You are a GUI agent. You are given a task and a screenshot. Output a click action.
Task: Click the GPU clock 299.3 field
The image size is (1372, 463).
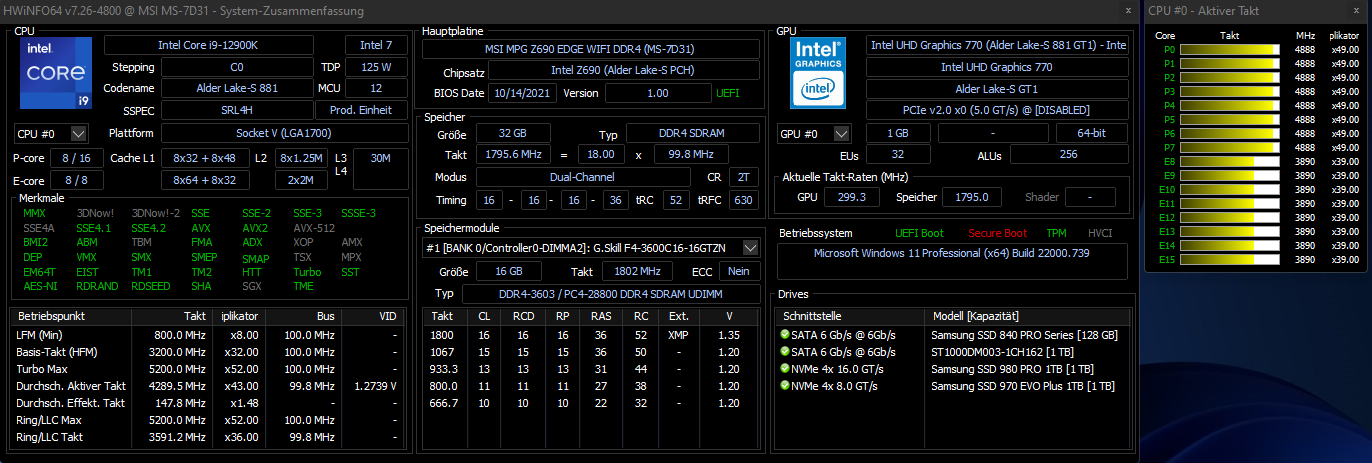(x=852, y=197)
